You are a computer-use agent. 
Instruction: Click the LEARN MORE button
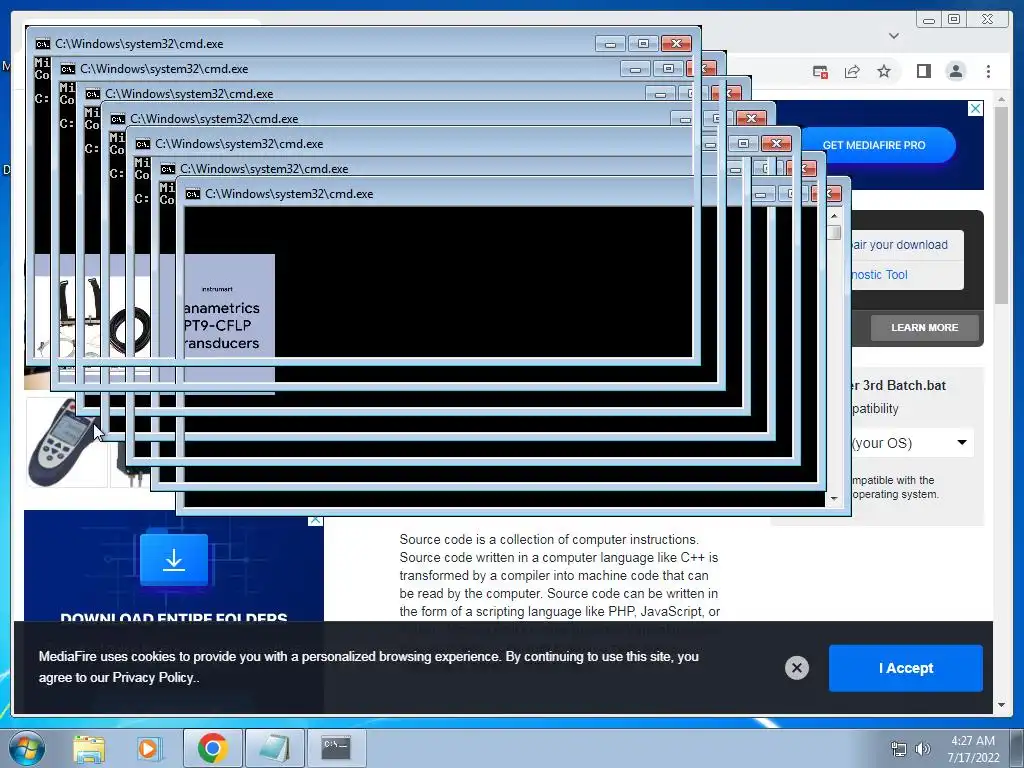tap(924, 327)
